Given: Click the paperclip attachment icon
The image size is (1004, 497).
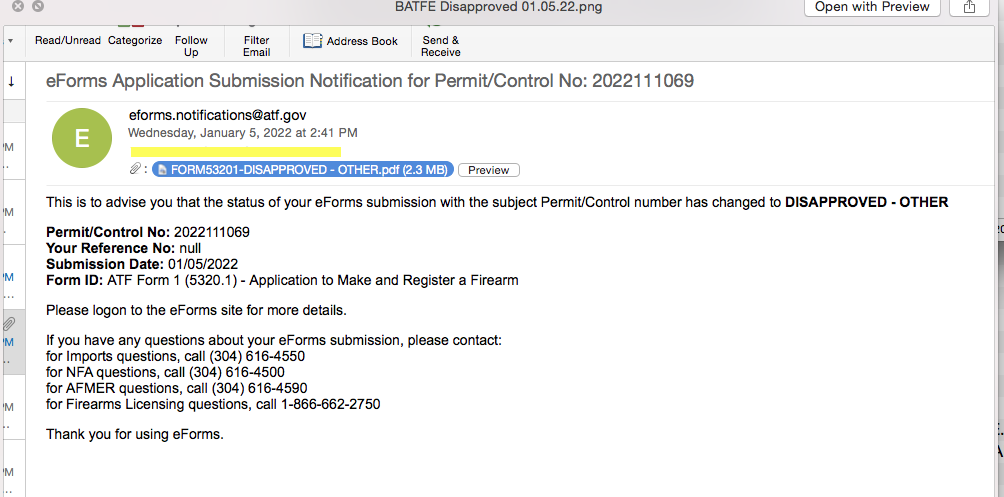Looking at the screenshot, I should pyautogui.click(x=135, y=169).
